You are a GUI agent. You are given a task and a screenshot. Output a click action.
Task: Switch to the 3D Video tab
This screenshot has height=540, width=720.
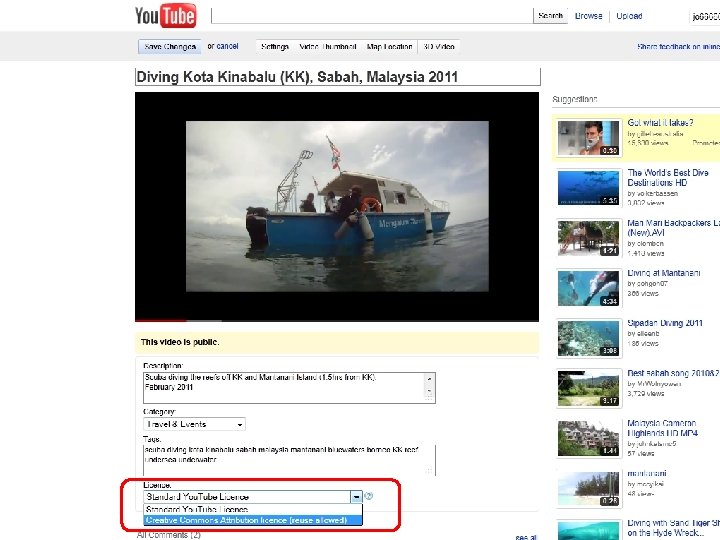click(x=439, y=47)
